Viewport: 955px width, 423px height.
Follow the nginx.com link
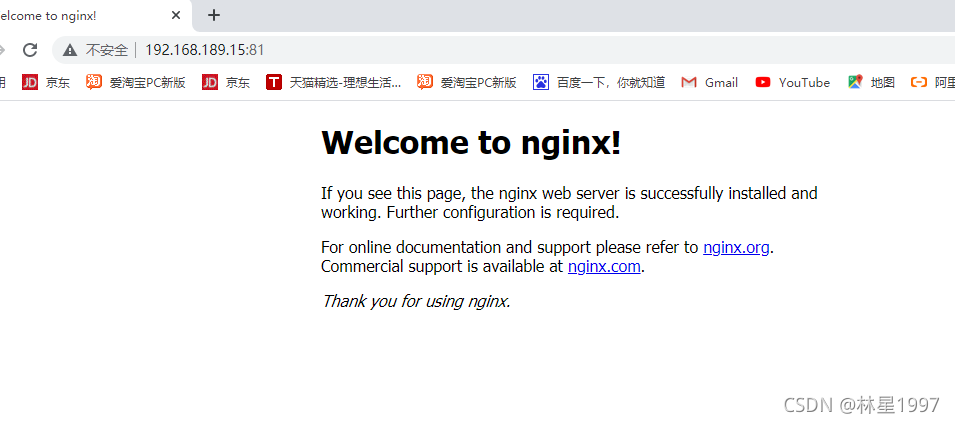[604, 267]
